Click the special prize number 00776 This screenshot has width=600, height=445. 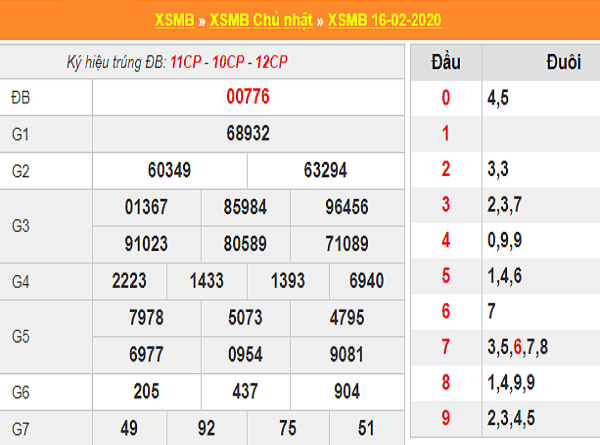(247, 98)
